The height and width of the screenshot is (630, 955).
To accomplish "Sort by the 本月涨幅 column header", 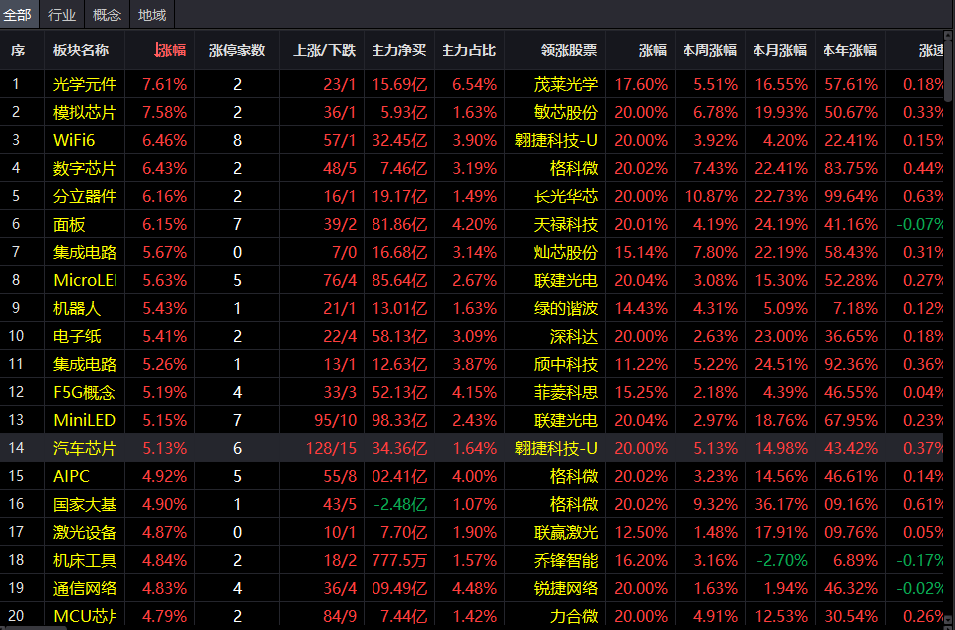I will point(780,51).
